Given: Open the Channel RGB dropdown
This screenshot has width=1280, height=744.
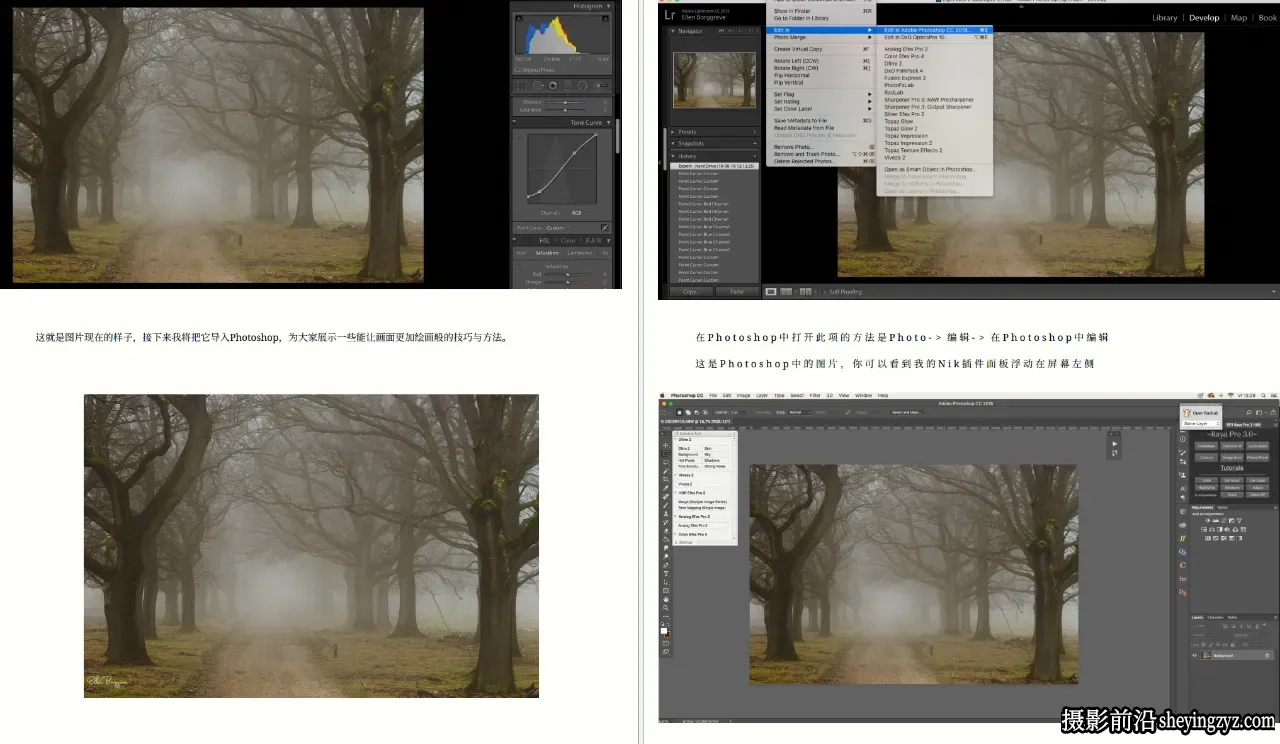Looking at the screenshot, I should [579, 213].
